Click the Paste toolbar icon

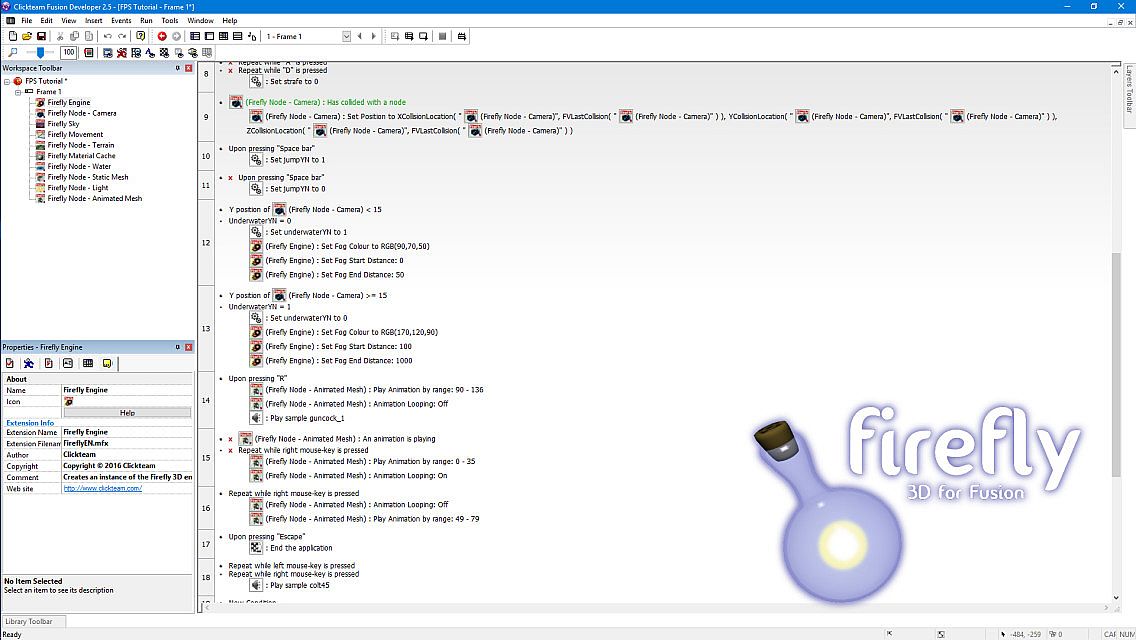pyautogui.click(x=89, y=36)
